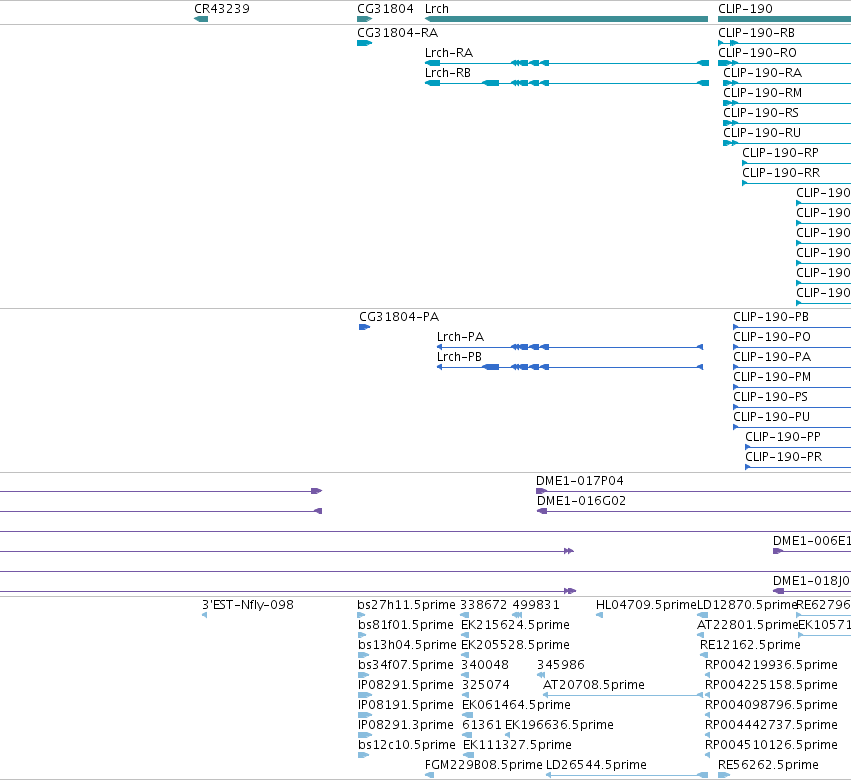Click the RP004442737.5prime EST label
This screenshot has height=780, width=851.
tap(771, 725)
